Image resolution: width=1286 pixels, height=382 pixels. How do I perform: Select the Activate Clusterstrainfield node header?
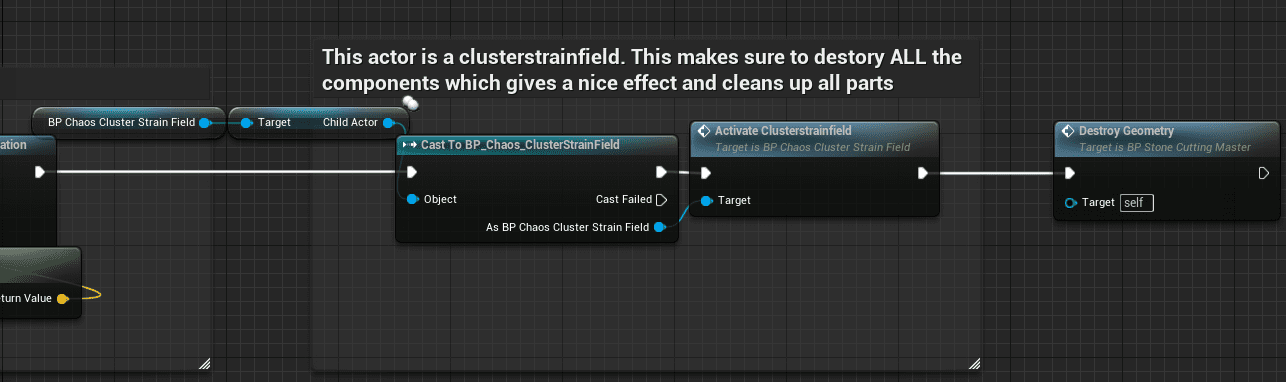(x=814, y=138)
